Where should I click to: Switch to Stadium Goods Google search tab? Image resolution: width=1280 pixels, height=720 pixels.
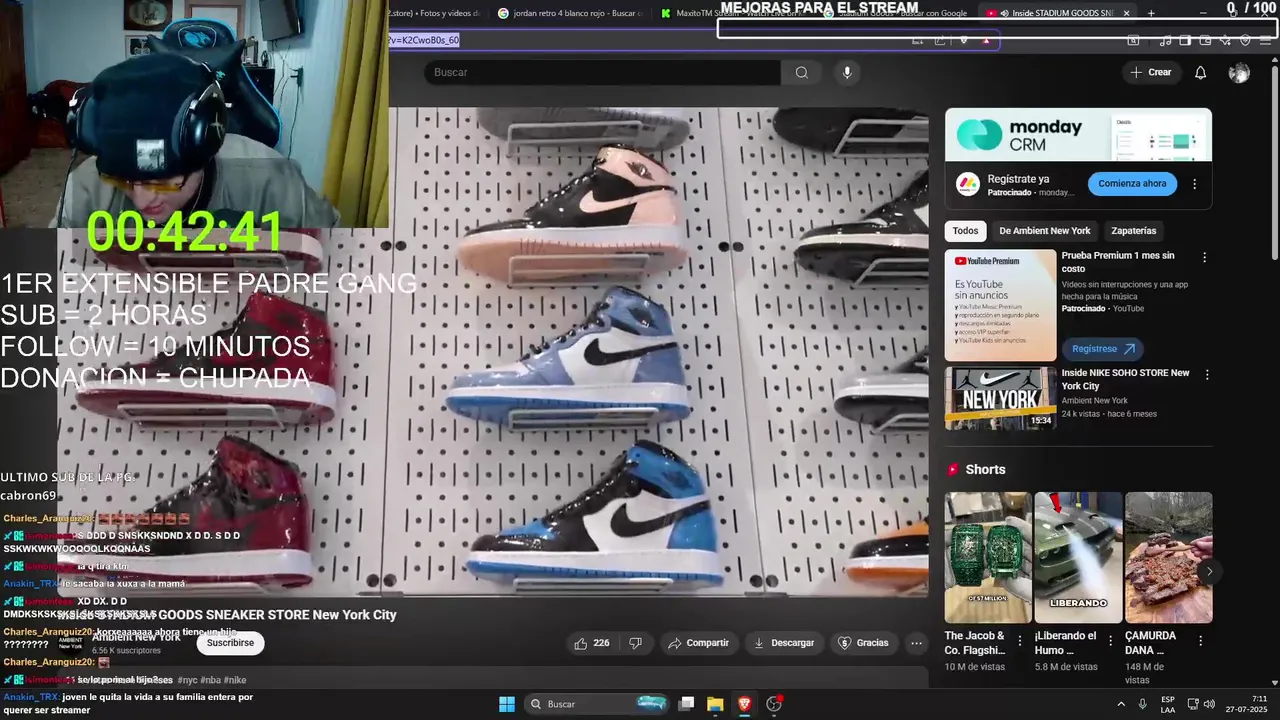pos(895,13)
